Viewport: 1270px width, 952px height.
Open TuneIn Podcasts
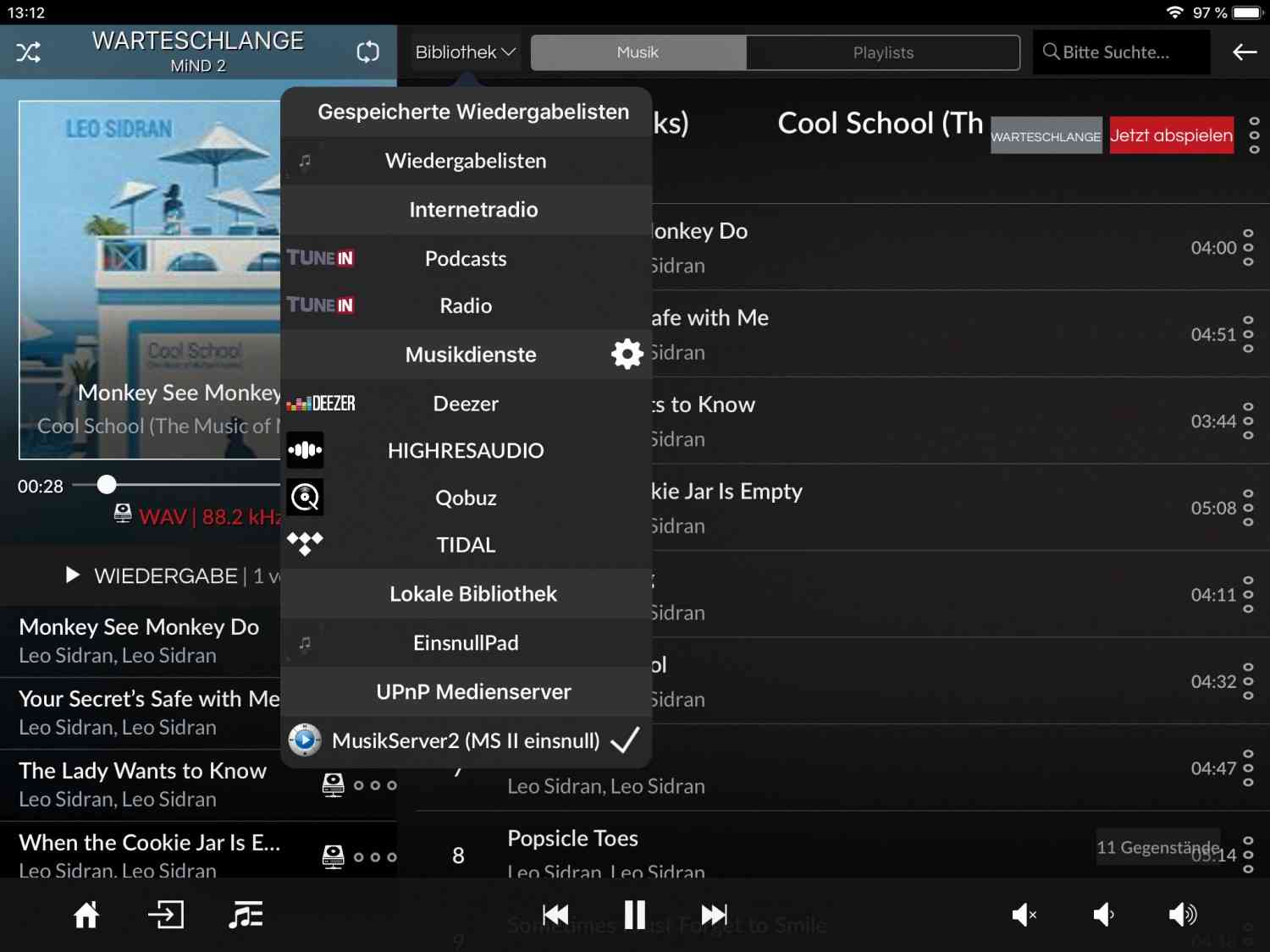(466, 259)
